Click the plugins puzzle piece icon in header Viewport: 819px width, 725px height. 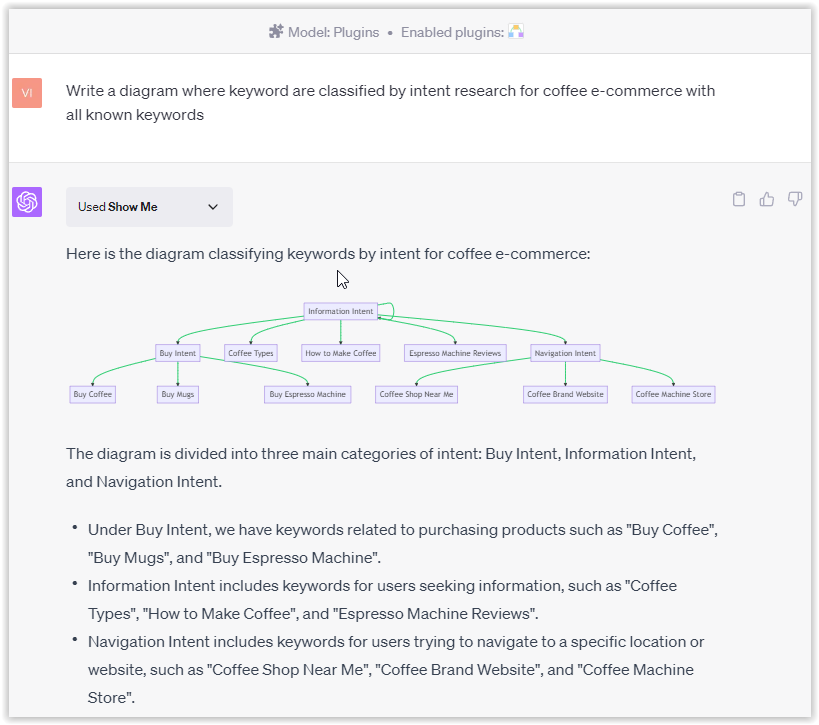tap(276, 30)
